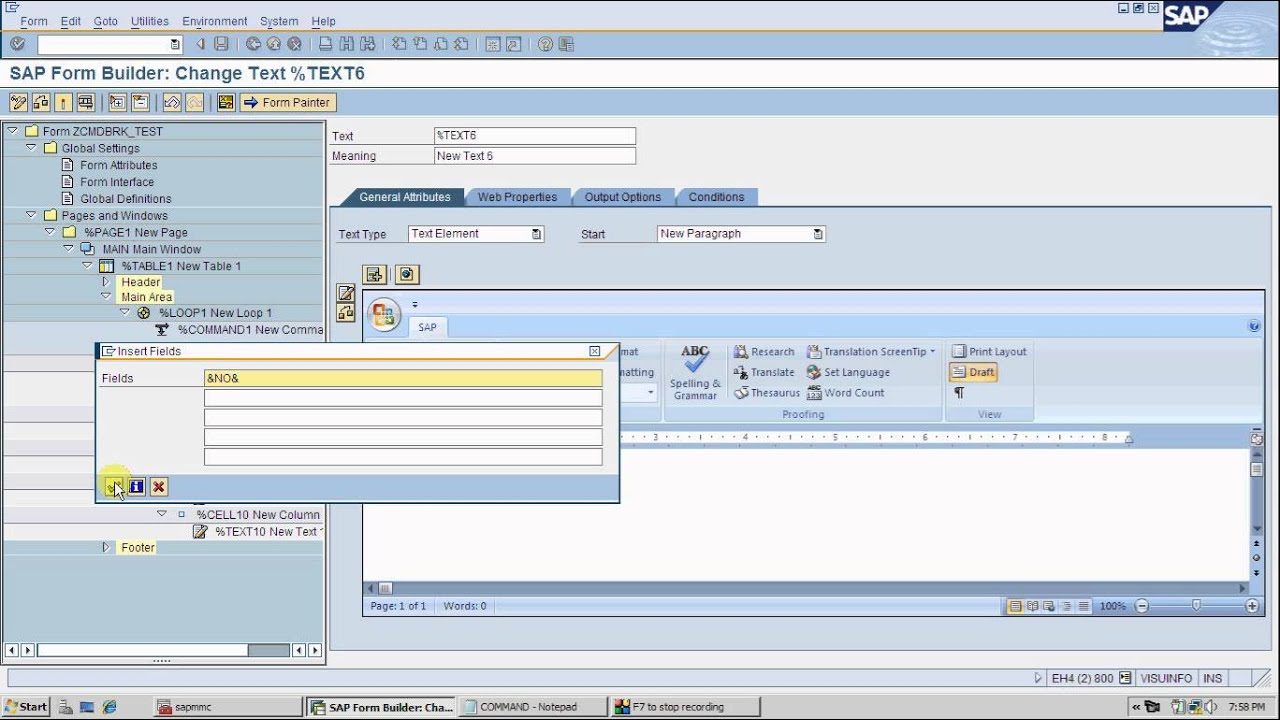The image size is (1280, 720).
Task: Click the Set Language button
Action: (x=848, y=372)
